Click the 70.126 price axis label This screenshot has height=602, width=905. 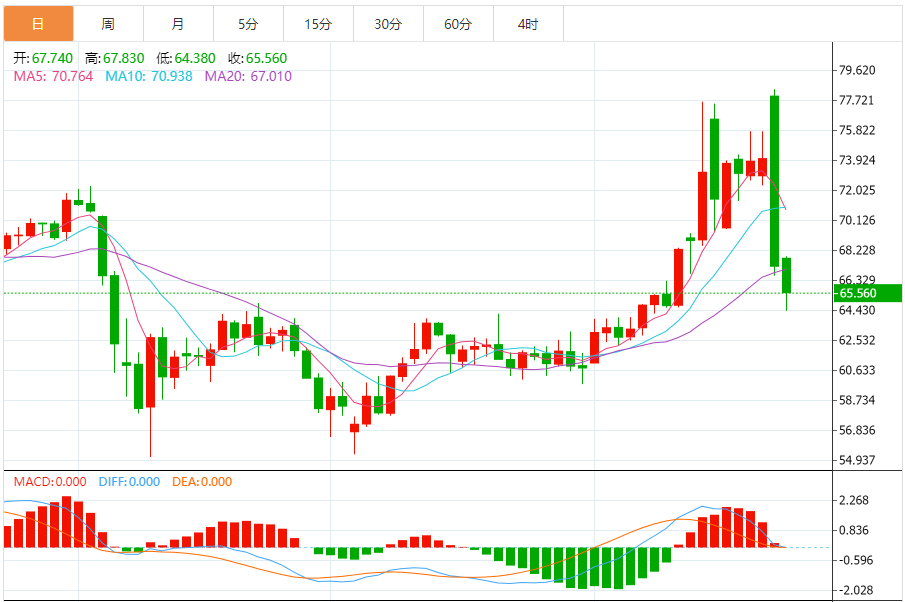coord(857,220)
